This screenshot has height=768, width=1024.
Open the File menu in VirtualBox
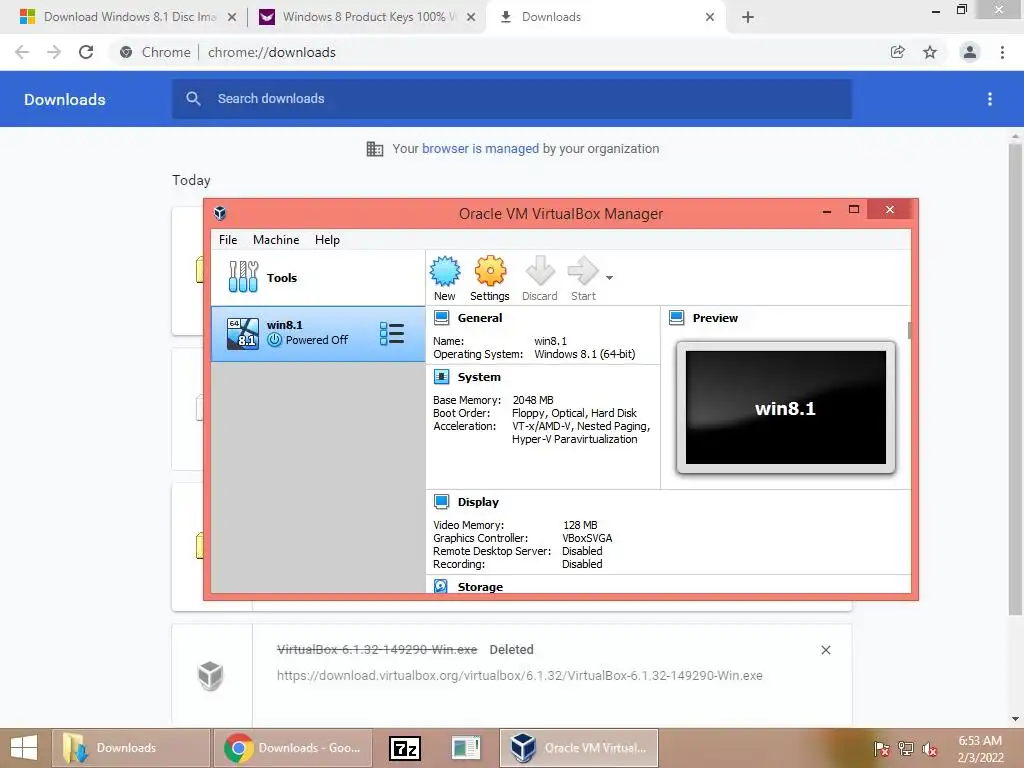pos(228,240)
